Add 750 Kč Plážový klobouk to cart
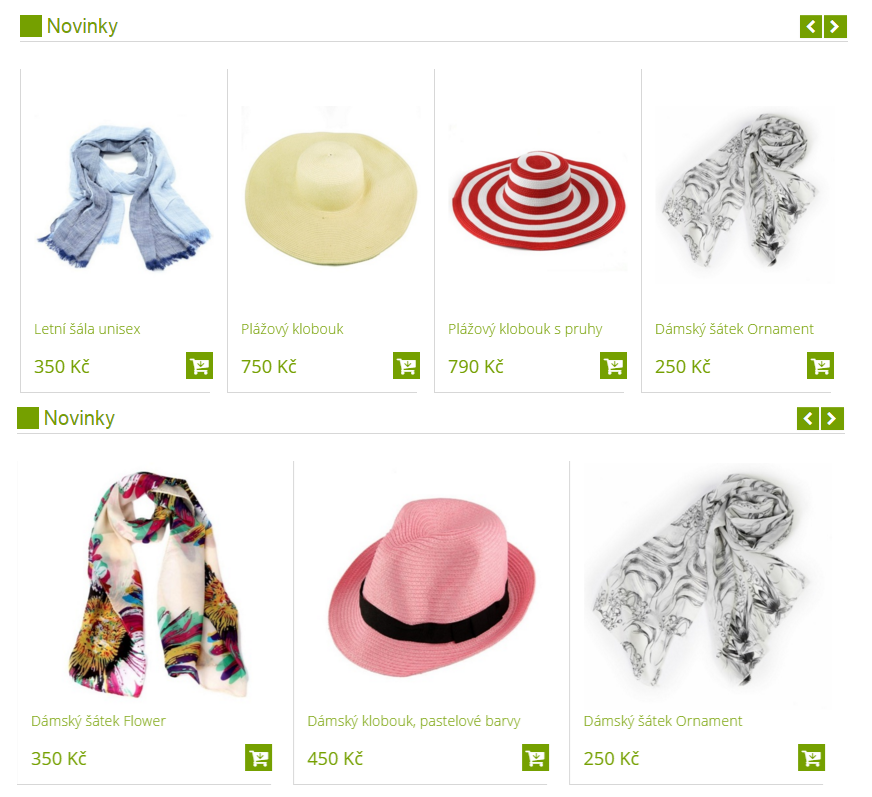 click(x=406, y=365)
